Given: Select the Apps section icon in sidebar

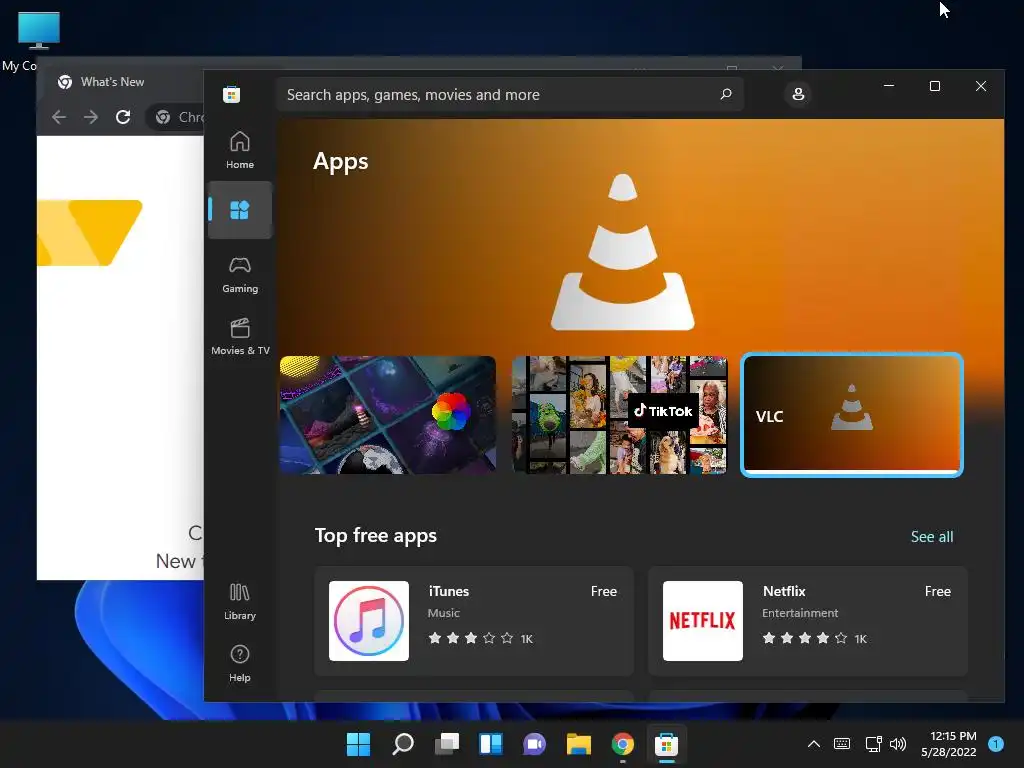Looking at the screenshot, I should pyautogui.click(x=240, y=210).
